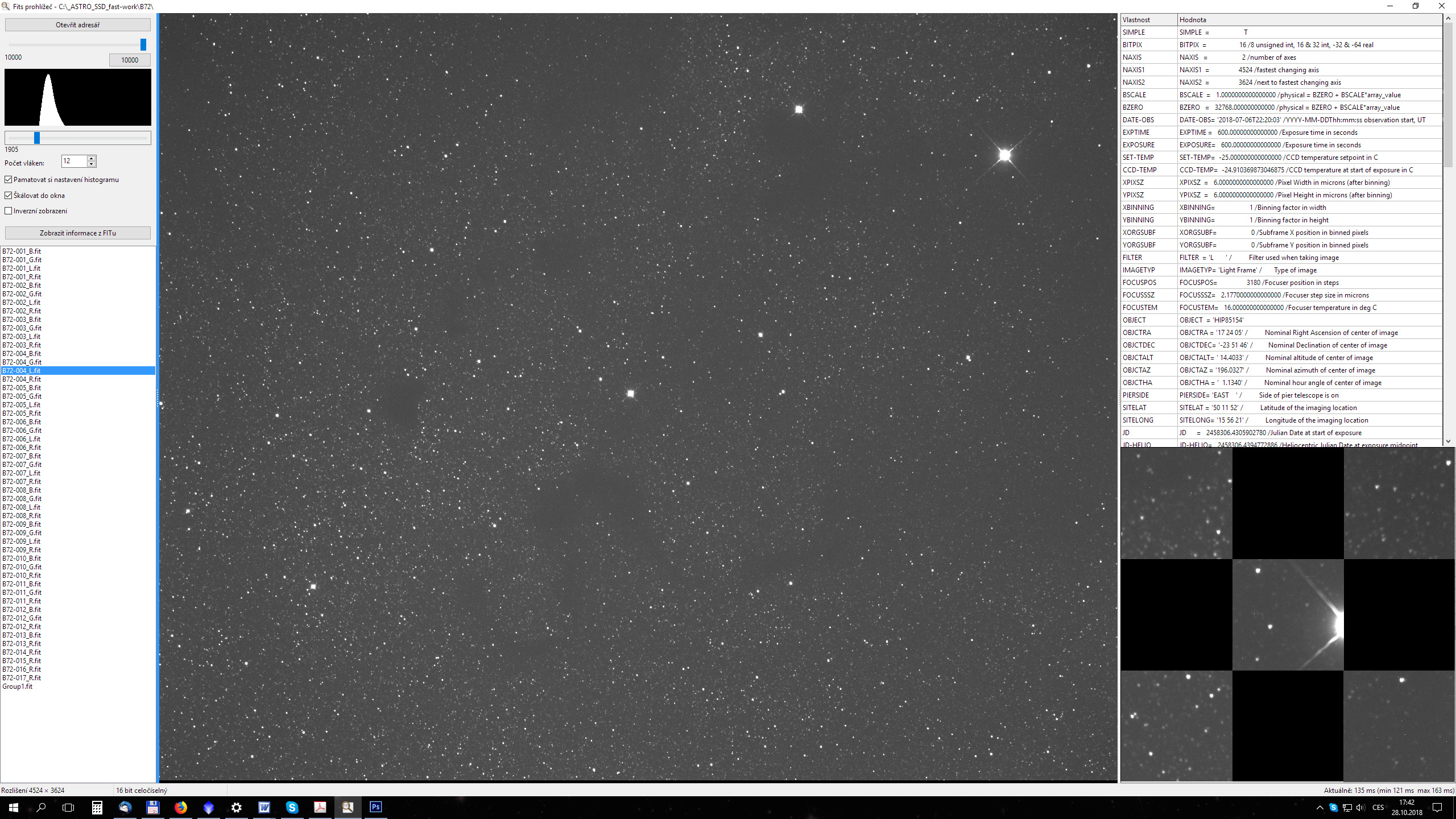The width and height of the screenshot is (1456, 819).
Task: Select file B72-005_L.fit in the list
Action: point(22,405)
